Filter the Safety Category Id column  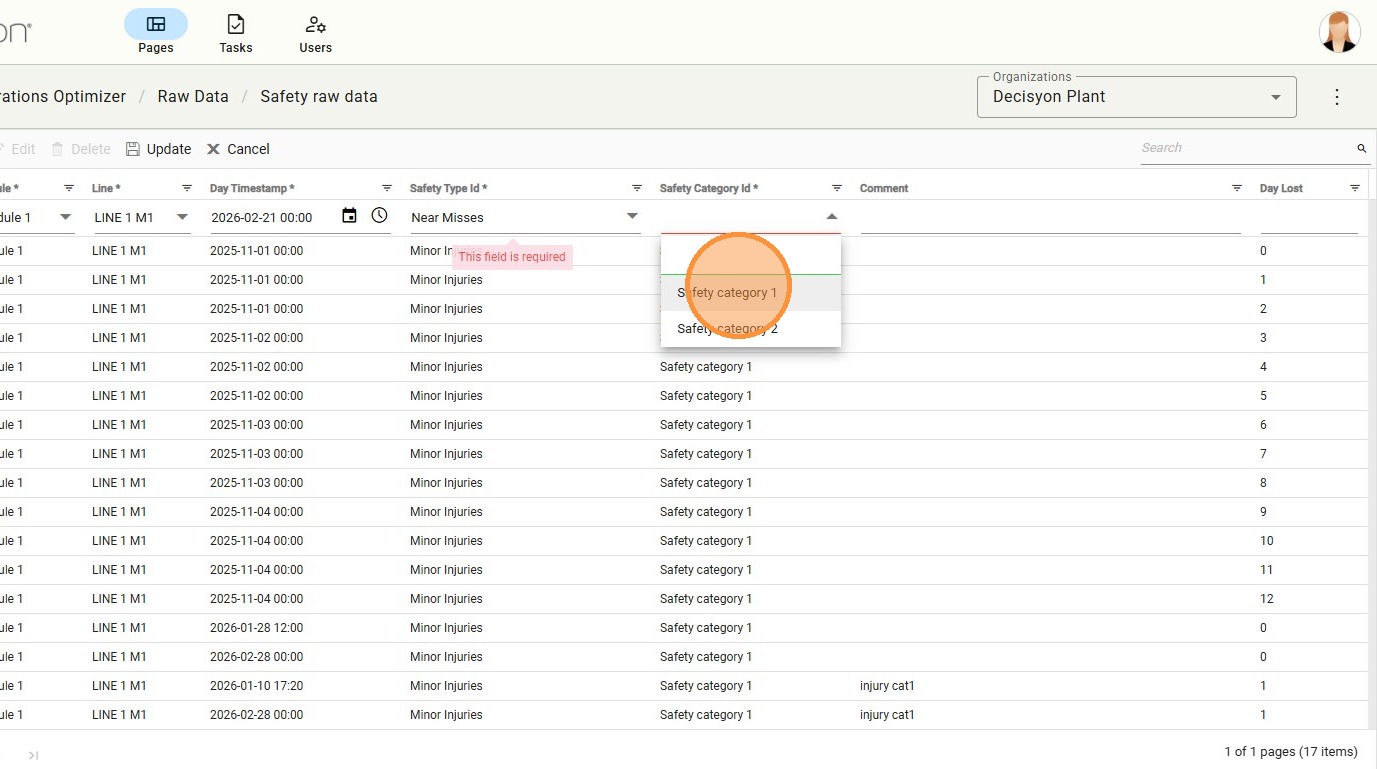[x=837, y=188]
